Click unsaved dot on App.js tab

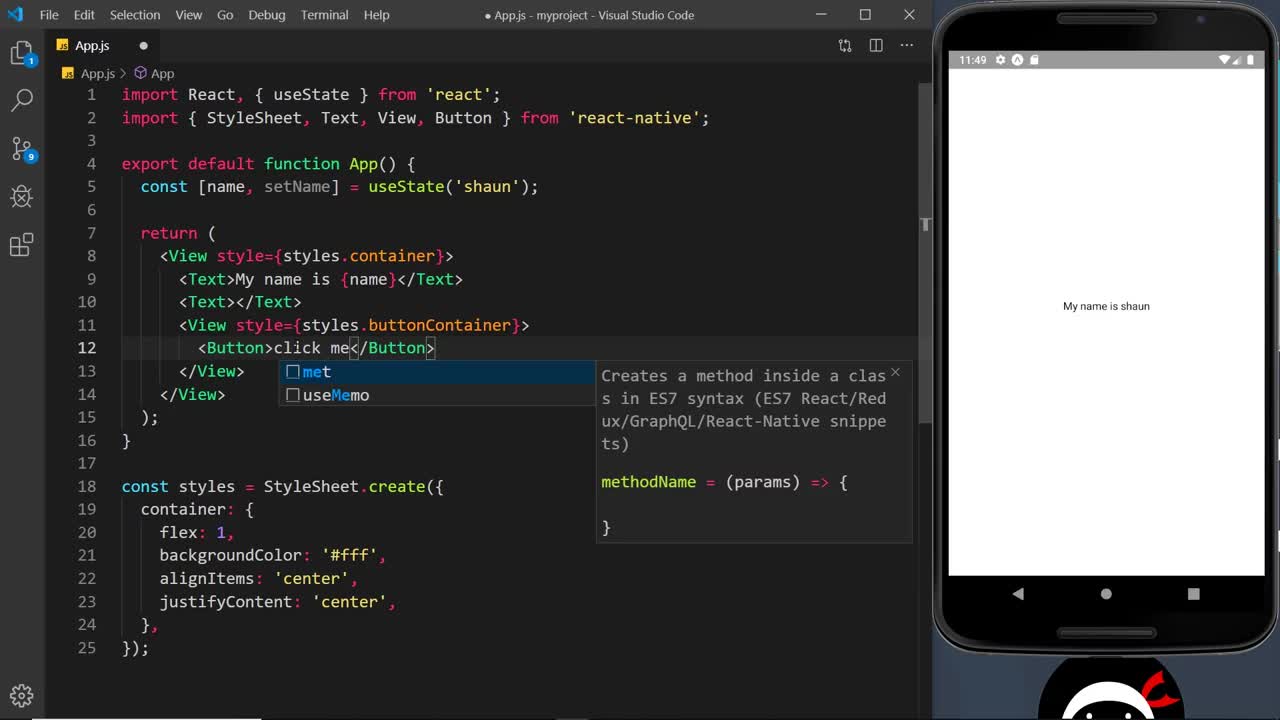coord(143,46)
